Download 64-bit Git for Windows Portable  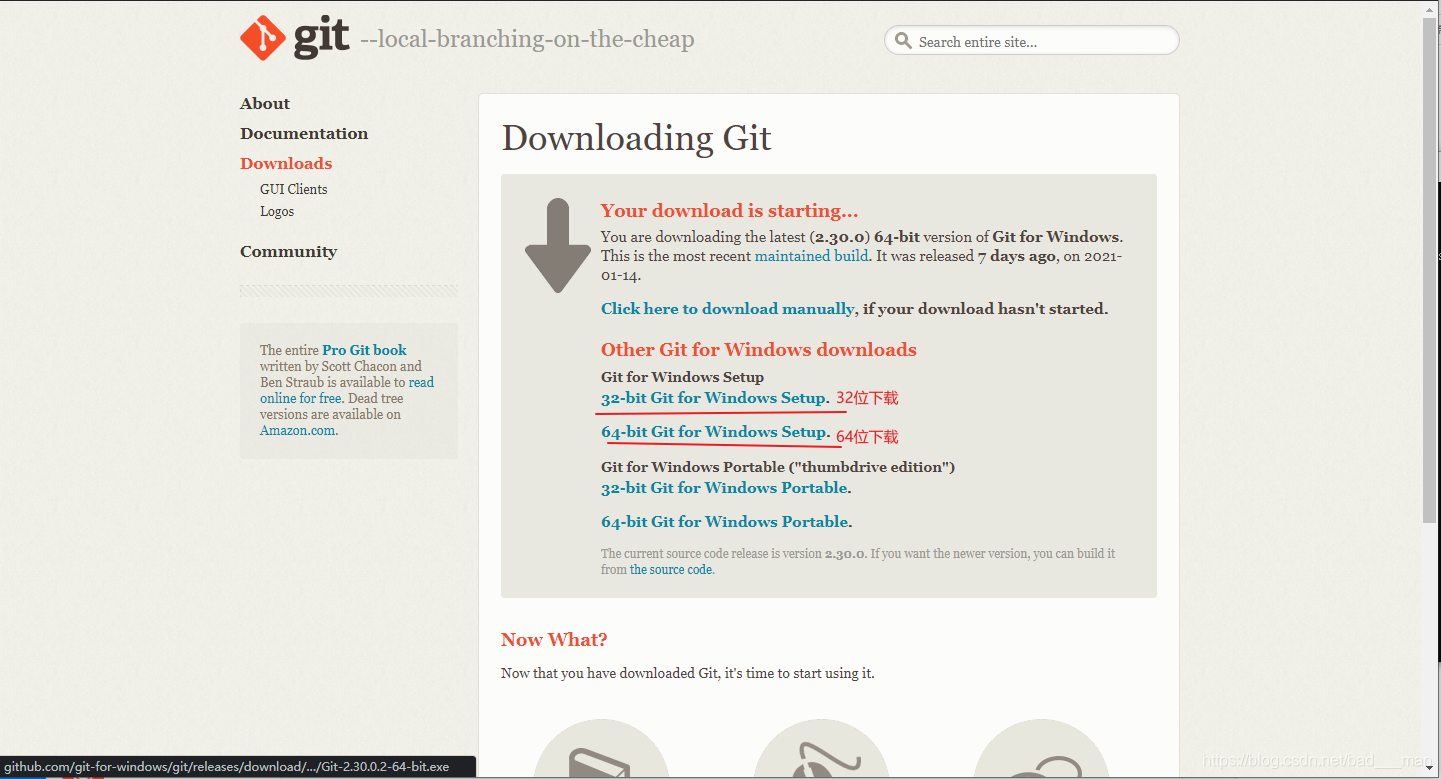coord(724,522)
